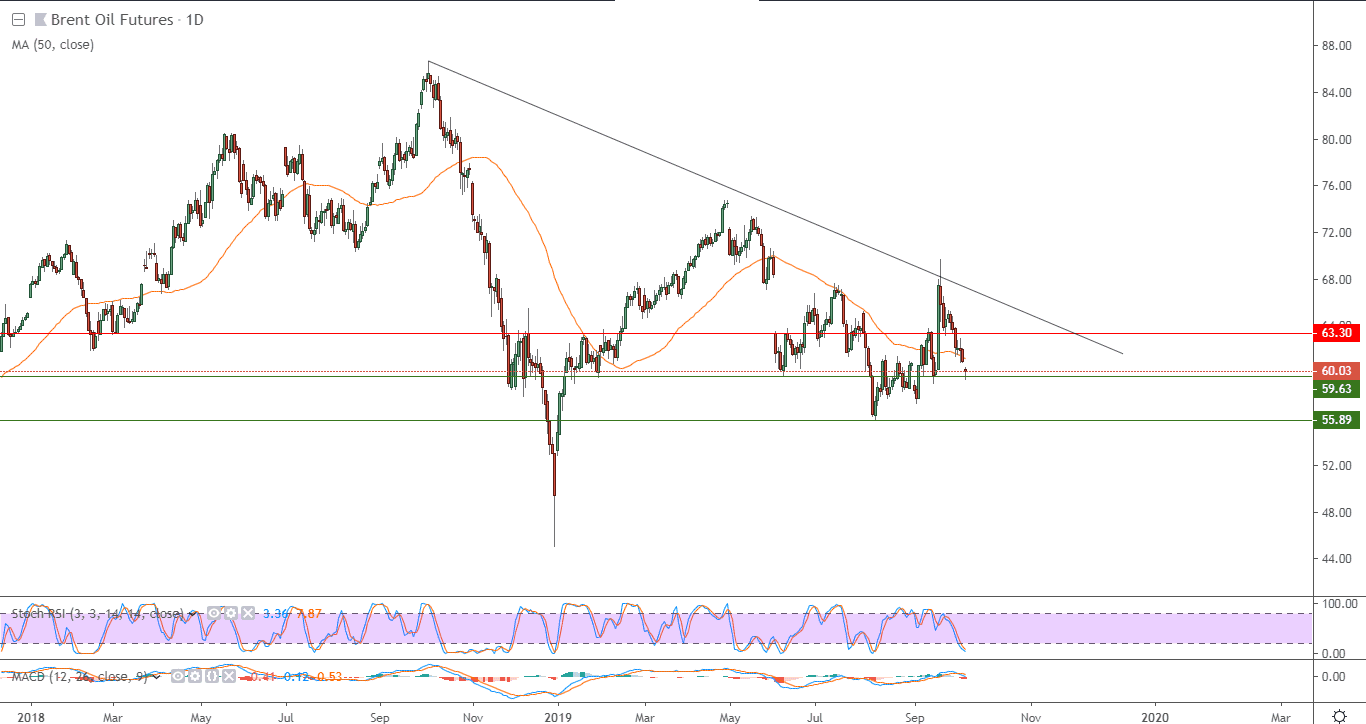Viewport: 1366px width, 724px height.
Task: Click the 59.63 green price label
Action: click(x=1337, y=389)
